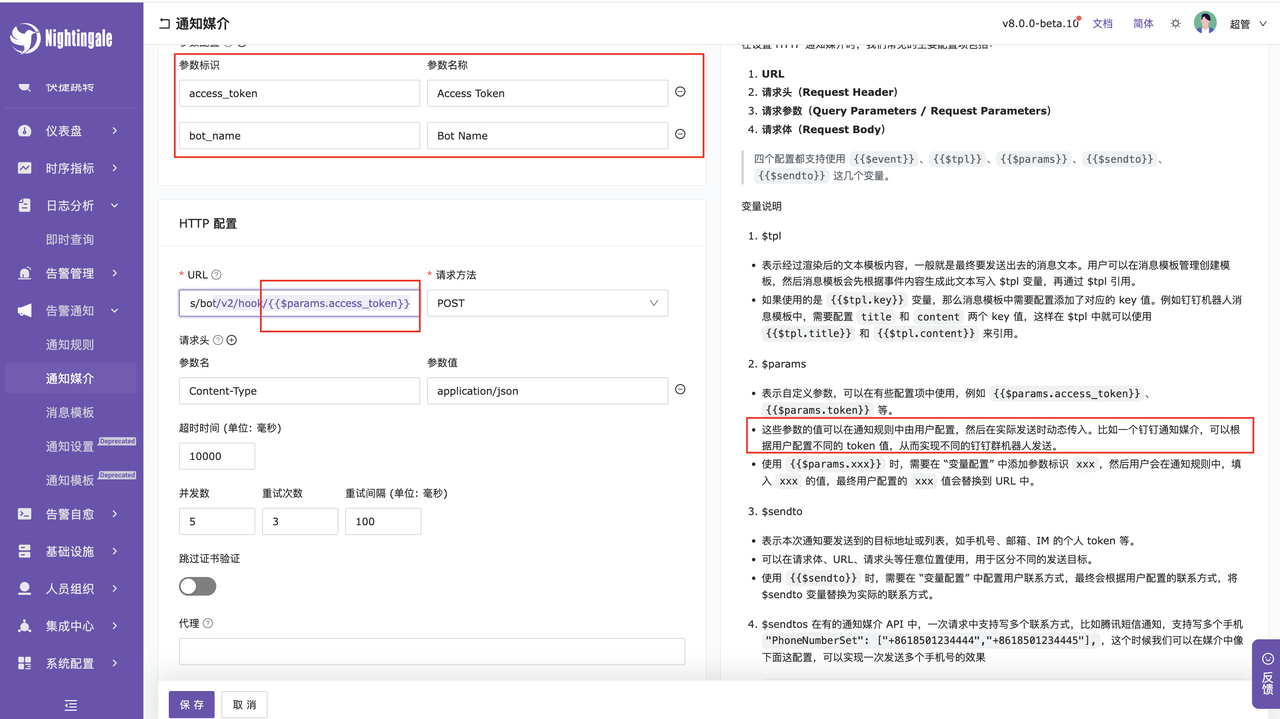Image resolution: width=1280 pixels, height=719 pixels.
Task: Click the timeout input field
Action: (x=216, y=456)
